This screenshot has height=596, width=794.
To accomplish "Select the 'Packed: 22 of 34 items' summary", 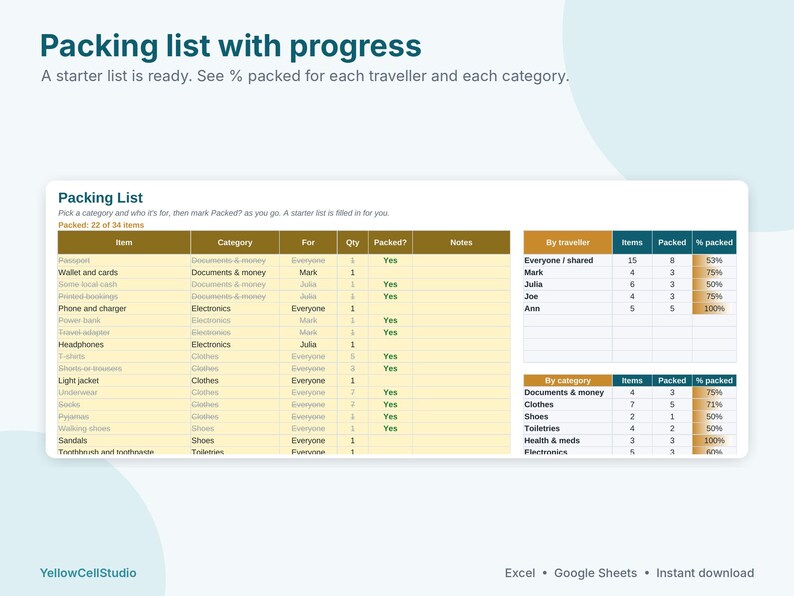I will tap(101, 225).
